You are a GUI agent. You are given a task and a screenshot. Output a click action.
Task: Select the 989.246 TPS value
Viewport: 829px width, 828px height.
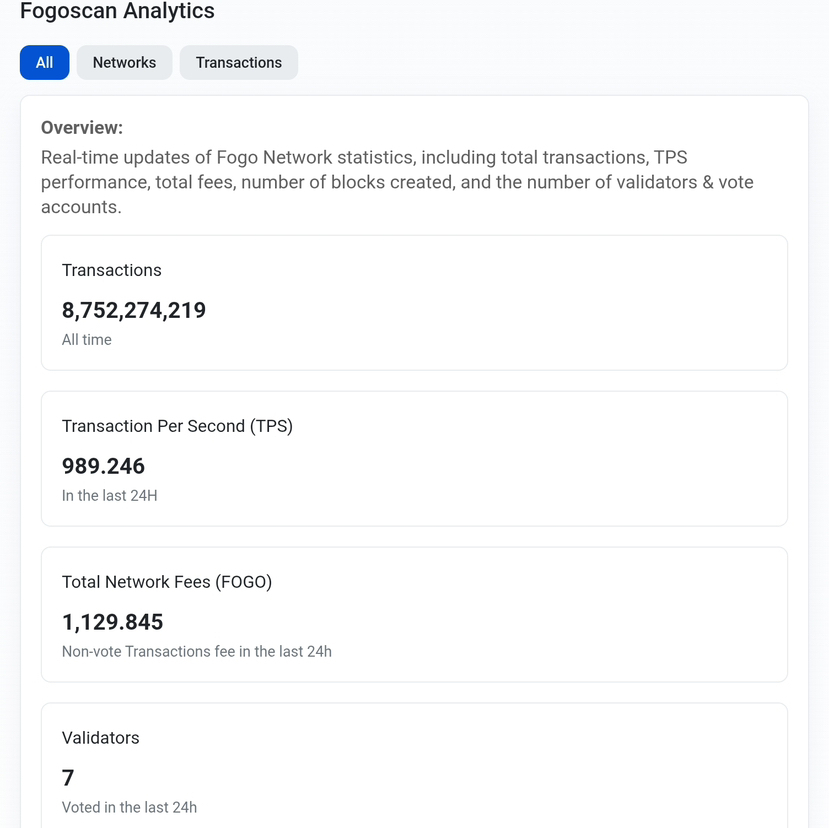click(103, 466)
